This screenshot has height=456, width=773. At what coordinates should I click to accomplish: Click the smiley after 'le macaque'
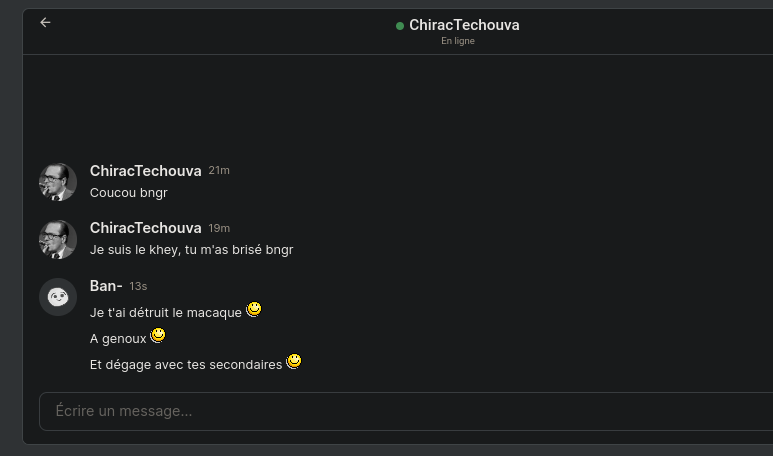point(254,309)
